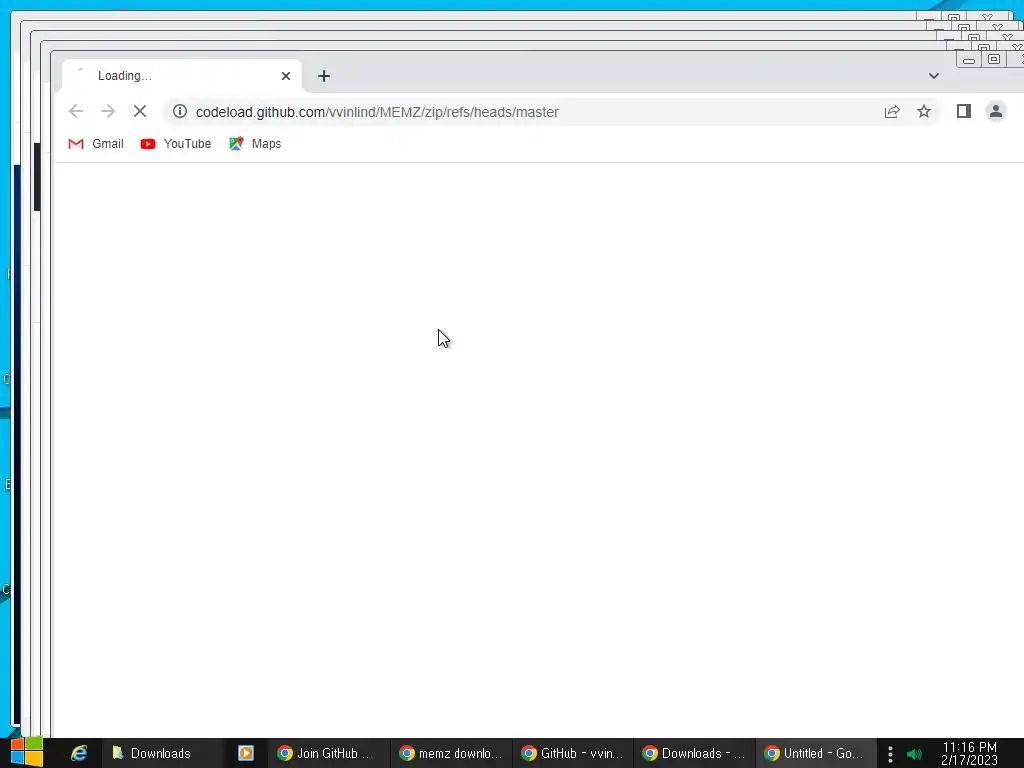Open the Gmail bookmark
The height and width of the screenshot is (768, 1024).
coord(95,144)
